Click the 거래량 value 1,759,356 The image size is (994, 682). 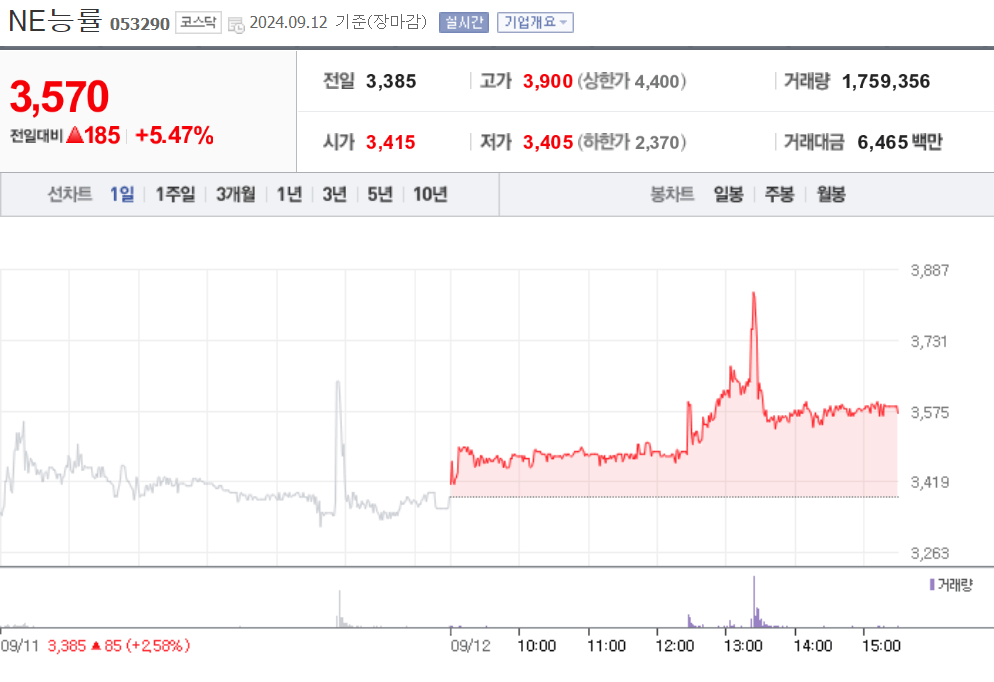(x=886, y=81)
